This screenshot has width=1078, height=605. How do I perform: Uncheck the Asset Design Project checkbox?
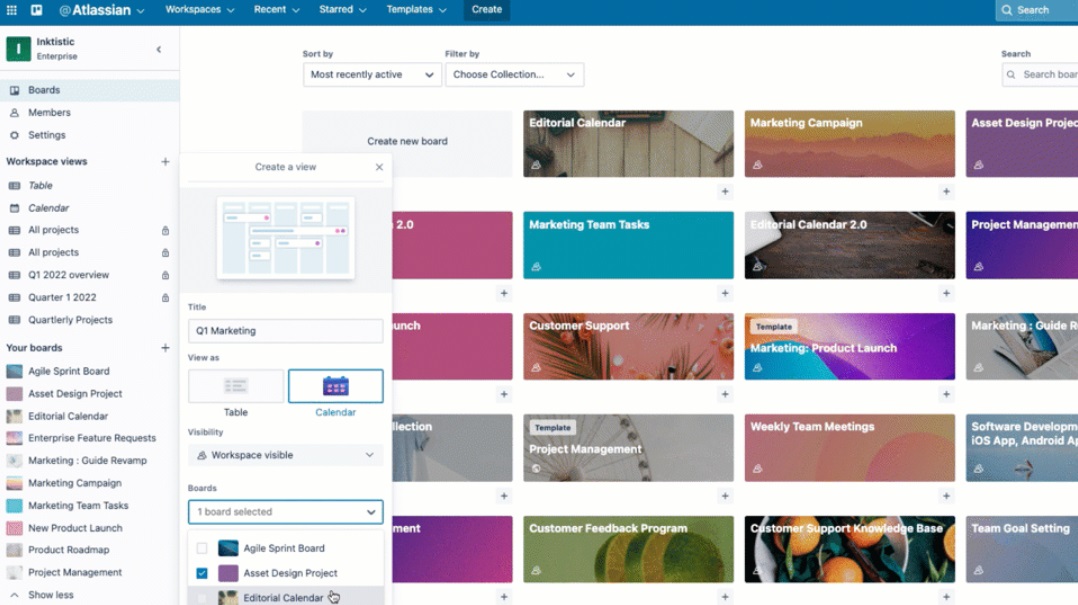(x=201, y=573)
